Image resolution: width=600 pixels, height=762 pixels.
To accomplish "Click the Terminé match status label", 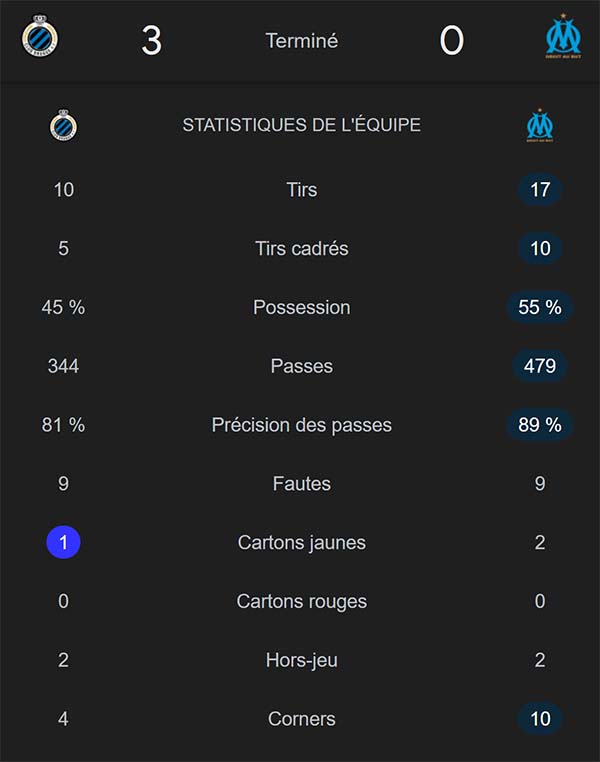I will tap(301, 41).
